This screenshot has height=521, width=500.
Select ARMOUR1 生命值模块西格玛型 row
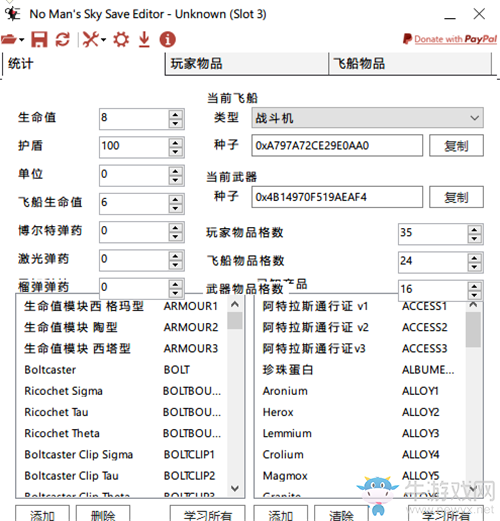click(x=122, y=306)
